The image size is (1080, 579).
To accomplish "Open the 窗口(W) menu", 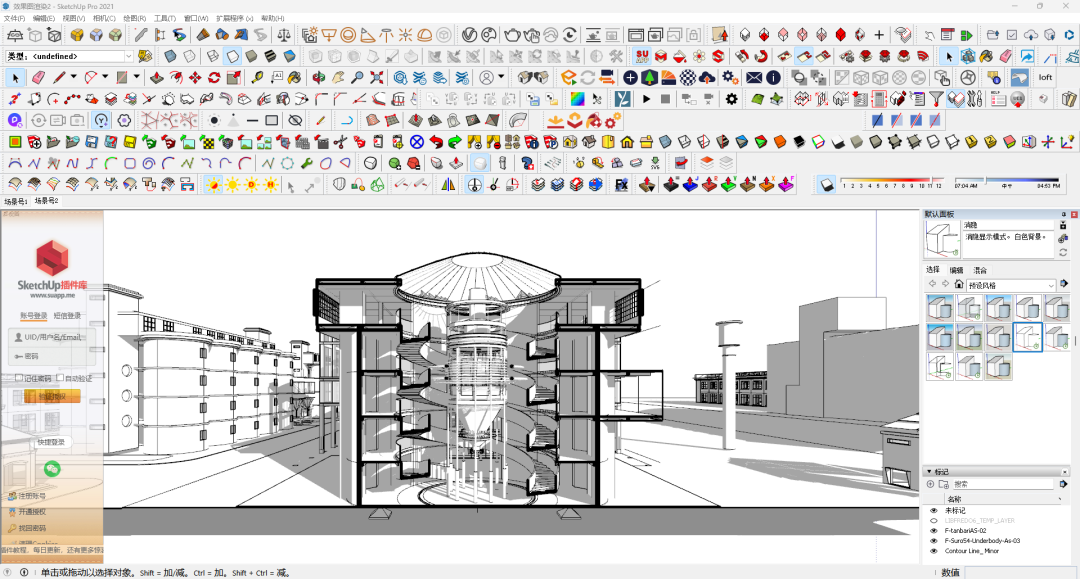I will click(196, 19).
